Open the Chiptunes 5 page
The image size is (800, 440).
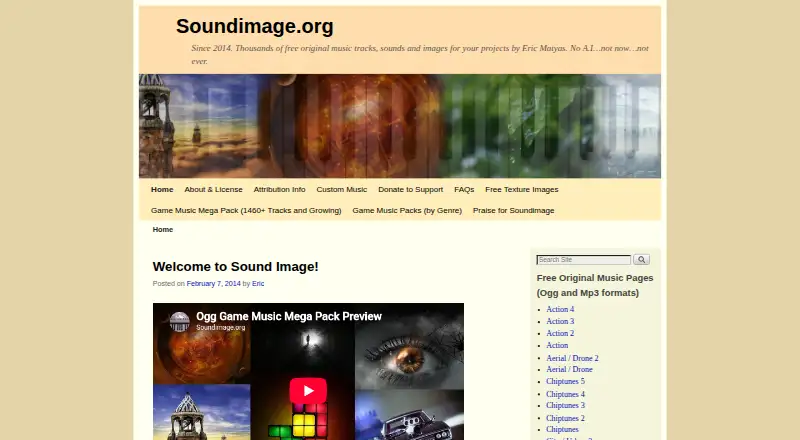[565, 382]
